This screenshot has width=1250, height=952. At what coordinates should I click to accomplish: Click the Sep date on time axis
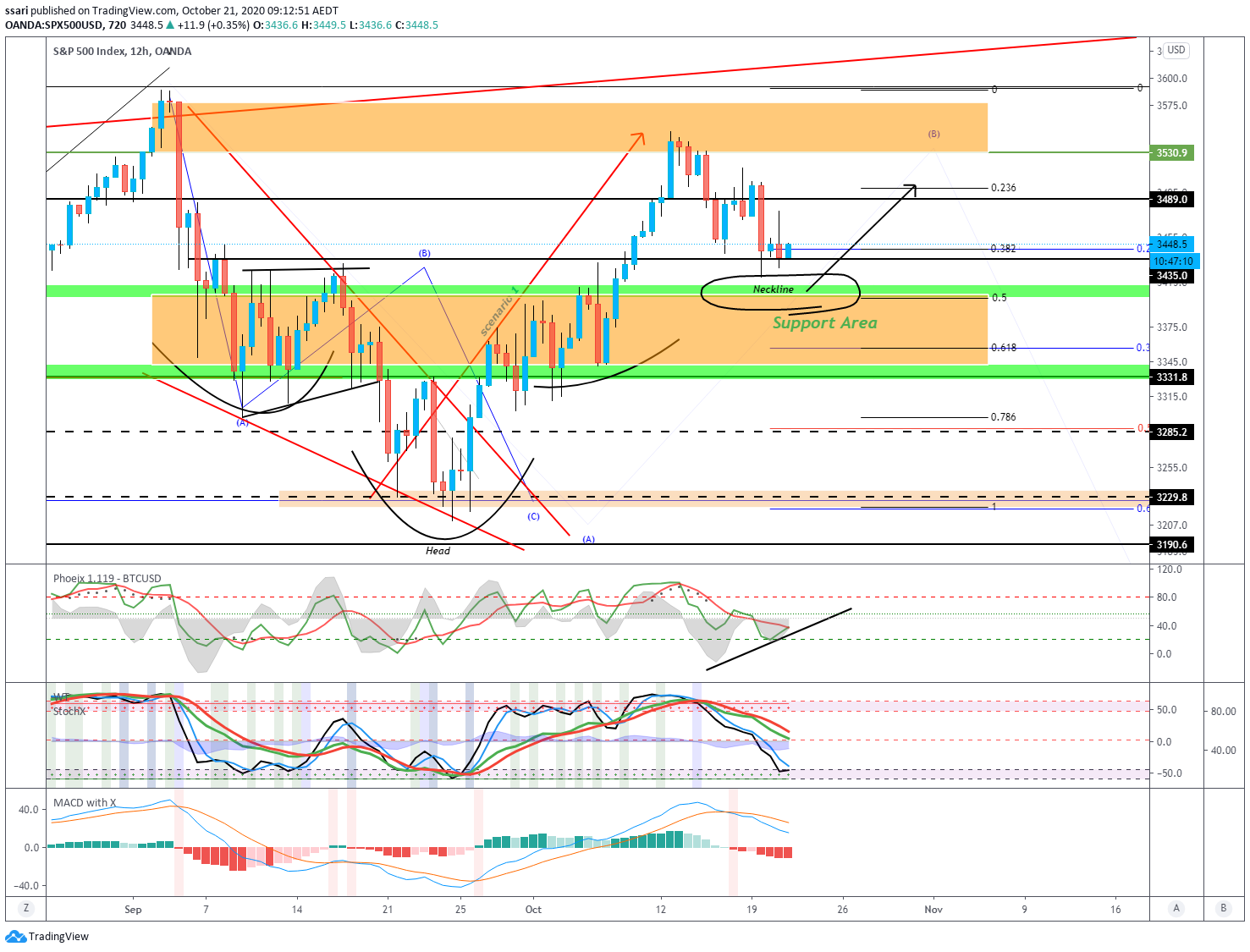click(x=133, y=910)
